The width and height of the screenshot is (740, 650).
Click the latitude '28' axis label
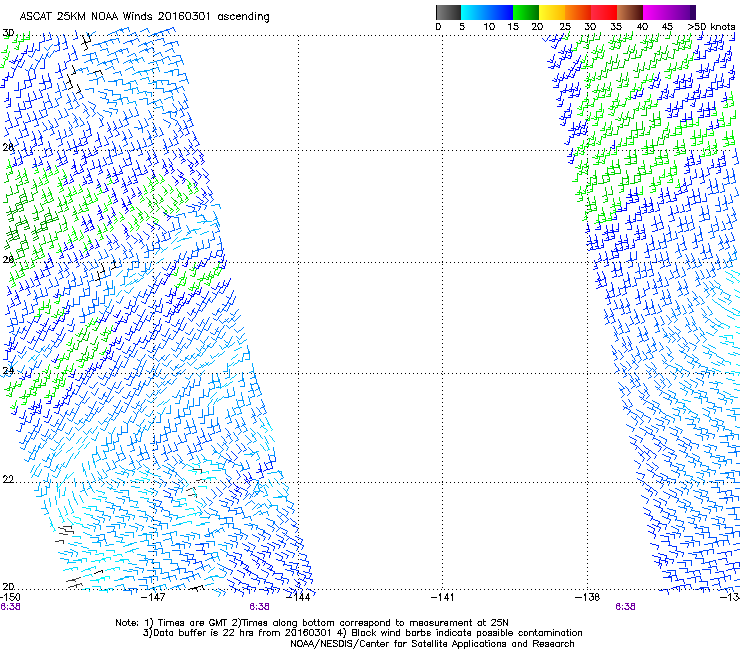[8, 147]
